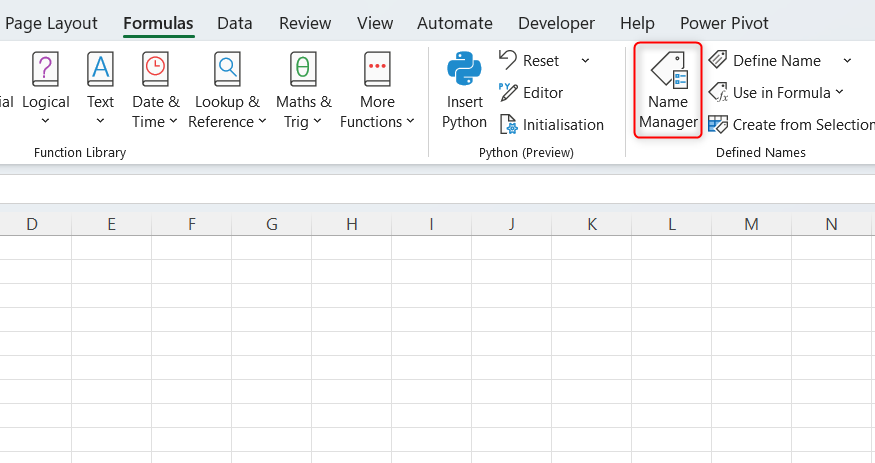Click the Python Reset icon
The height and width of the screenshot is (463, 875).
point(508,60)
